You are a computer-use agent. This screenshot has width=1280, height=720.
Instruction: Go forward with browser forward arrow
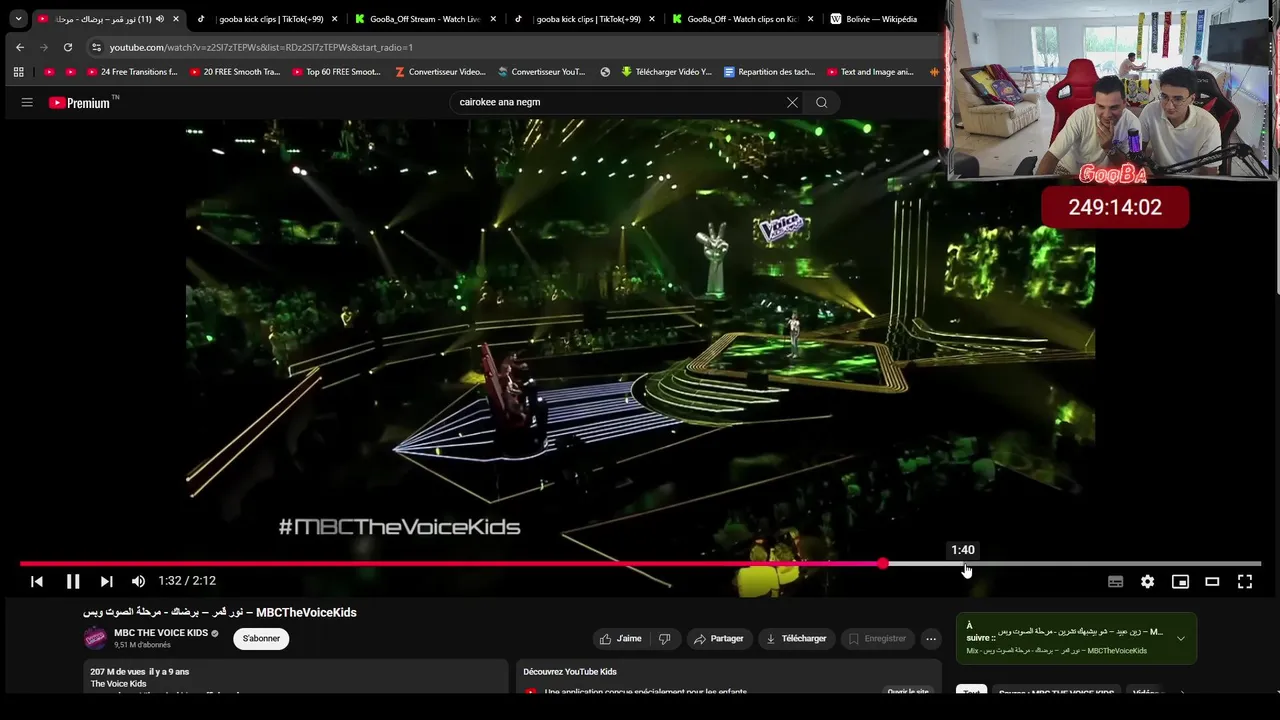click(x=44, y=47)
